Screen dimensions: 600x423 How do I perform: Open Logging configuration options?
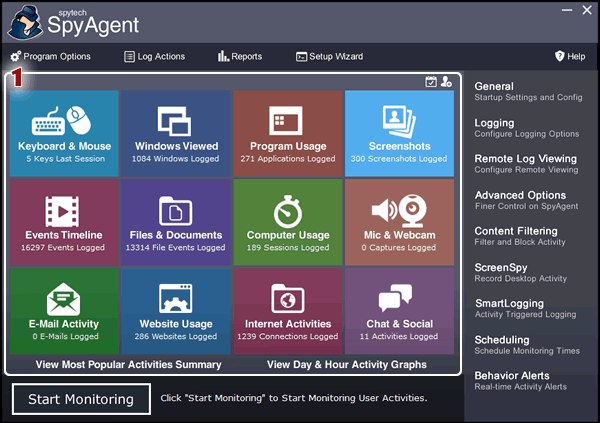(527, 128)
